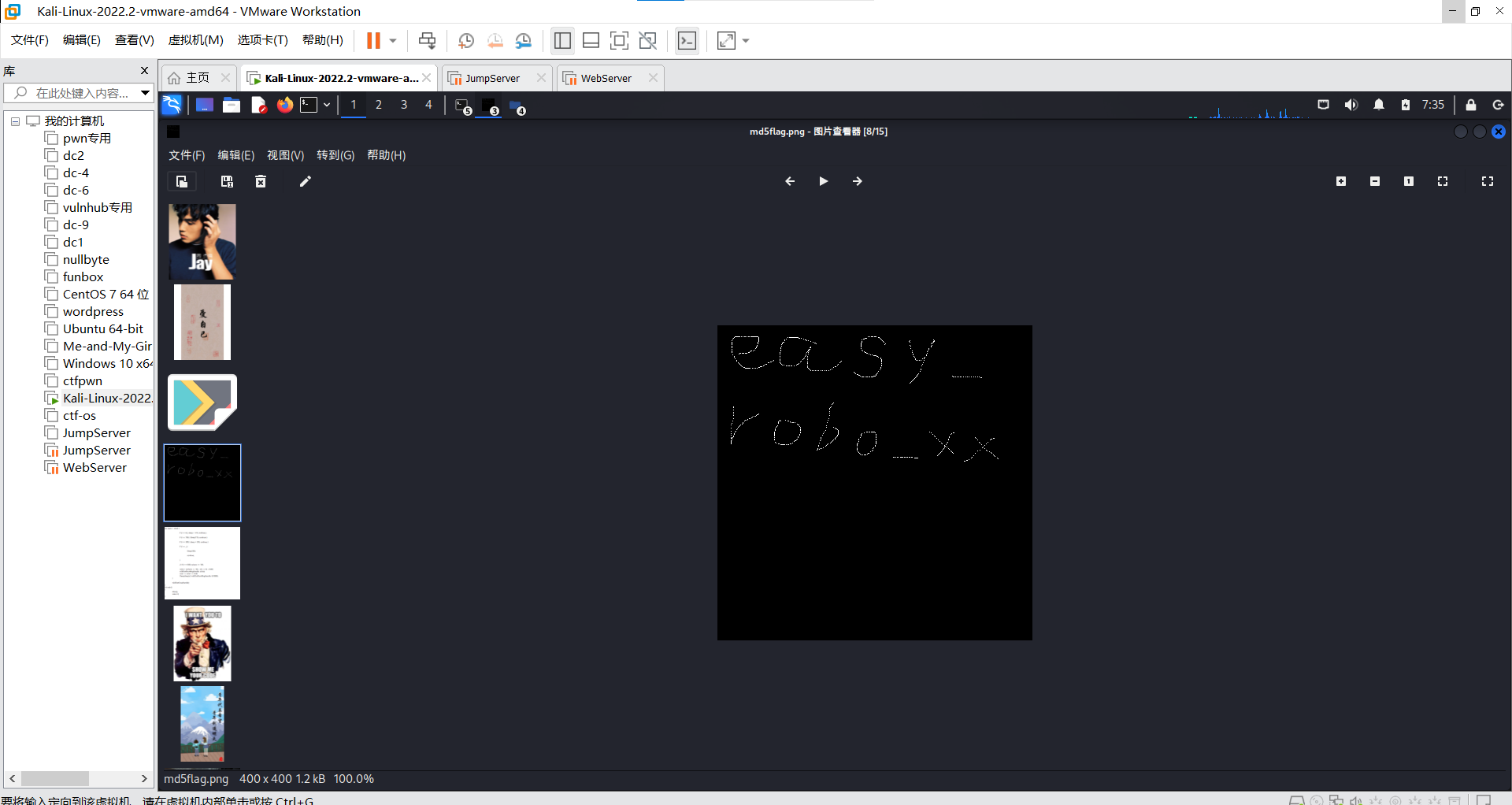Screen dimensions: 1512x805
Task: Click the delete image trash icon
Action: [261, 181]
